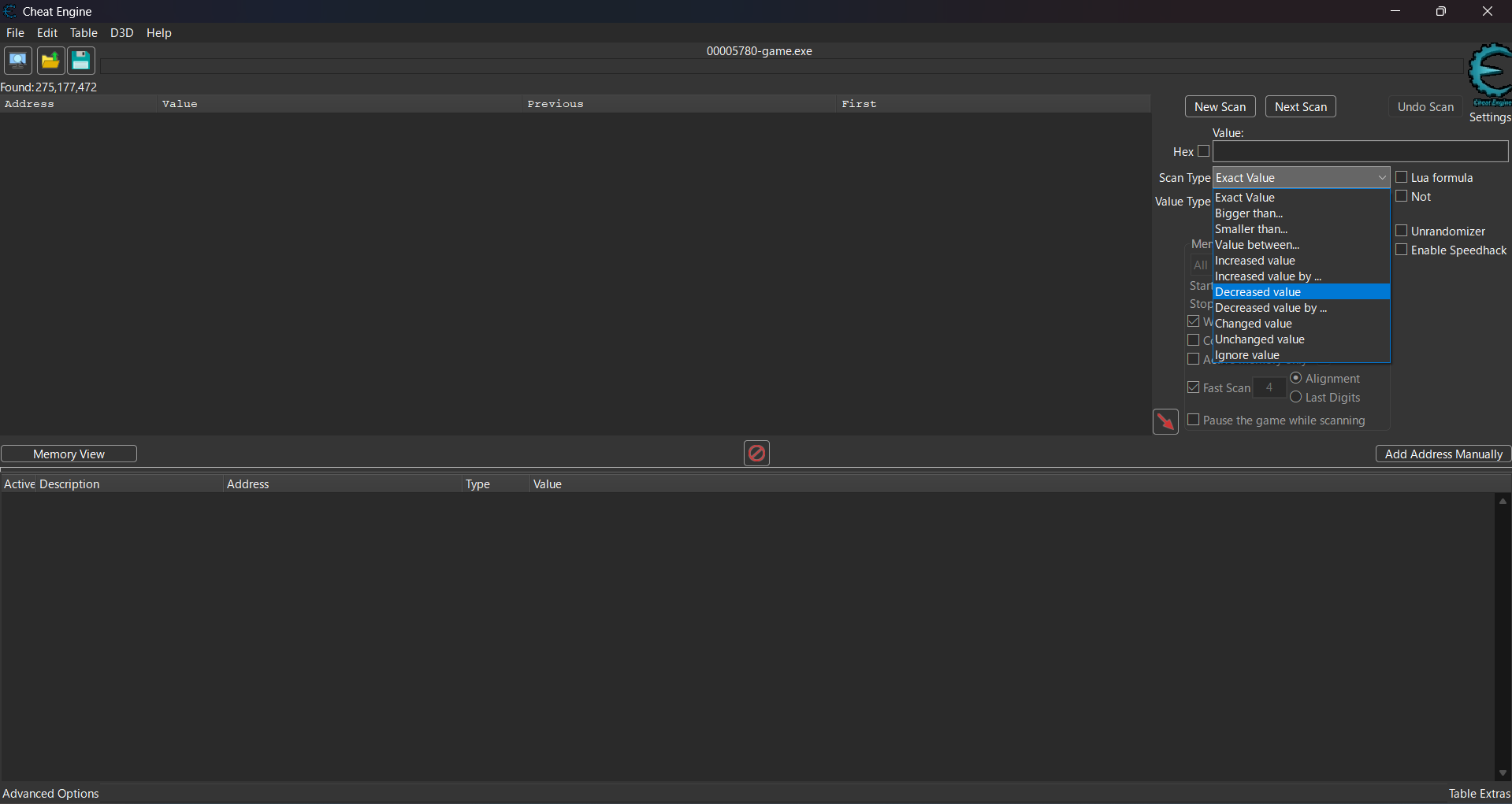Open the Table menu
Screen dimensions: 1512x804
[x=84, y=33]
